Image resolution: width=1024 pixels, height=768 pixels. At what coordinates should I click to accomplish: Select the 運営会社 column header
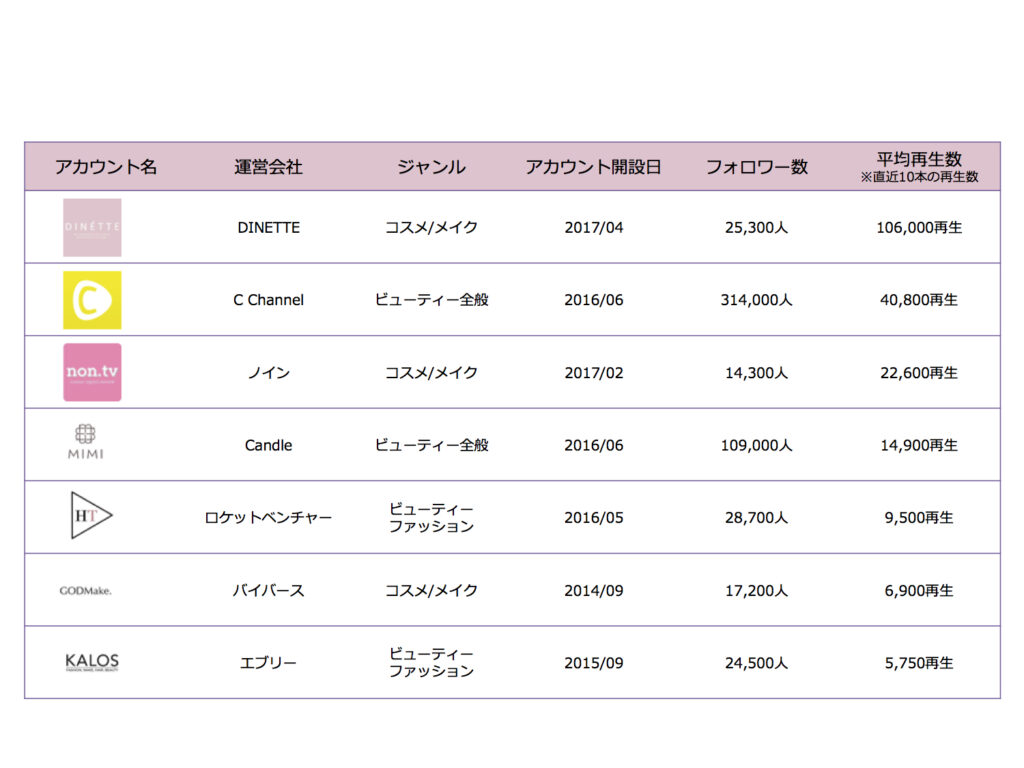pos(268,167)
